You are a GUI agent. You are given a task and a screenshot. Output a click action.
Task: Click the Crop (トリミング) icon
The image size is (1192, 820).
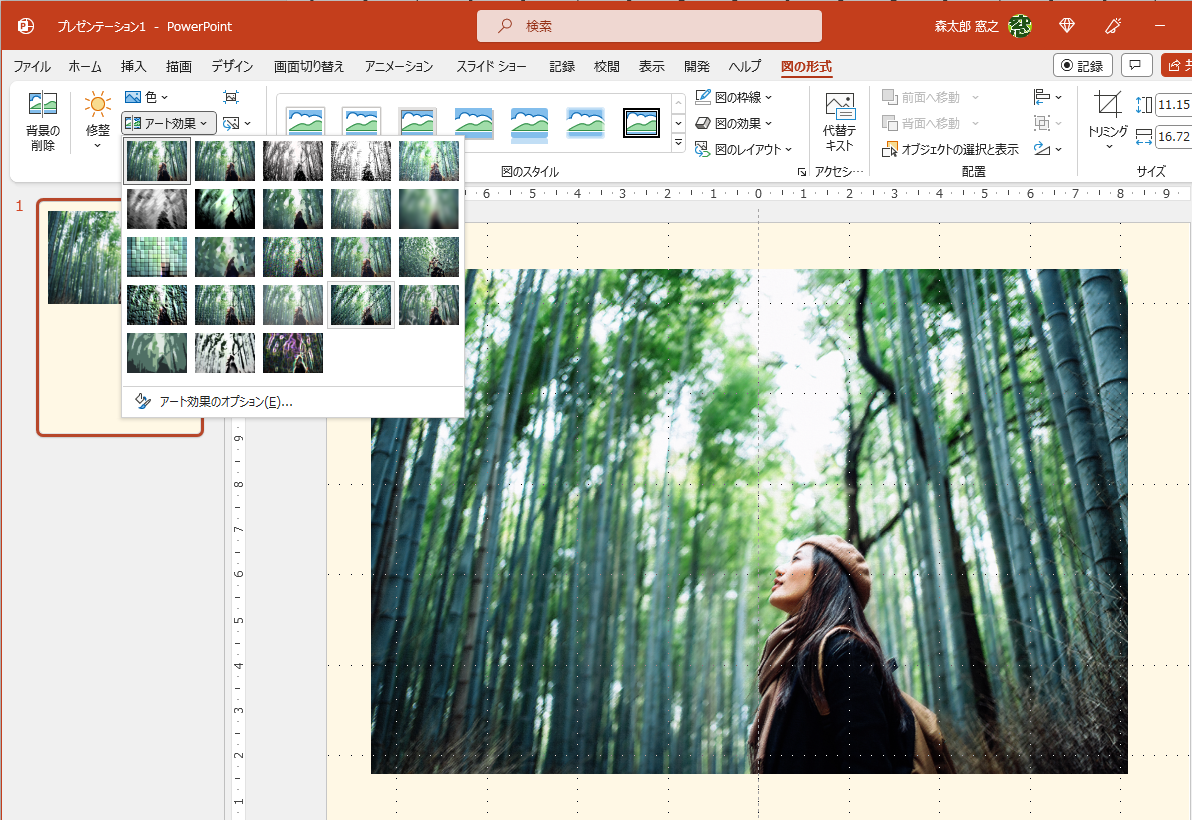tap(1108, 104)
